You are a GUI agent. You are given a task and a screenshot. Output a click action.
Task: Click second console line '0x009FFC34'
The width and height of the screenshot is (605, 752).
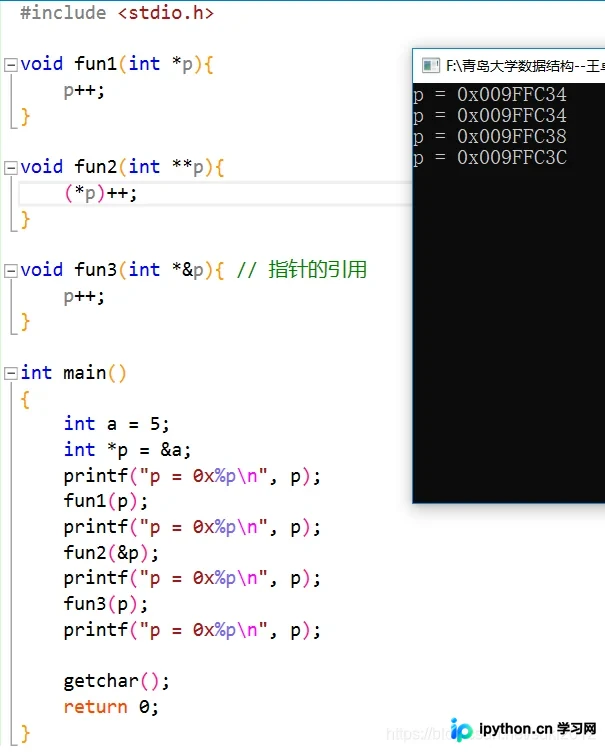click(512, 116)
